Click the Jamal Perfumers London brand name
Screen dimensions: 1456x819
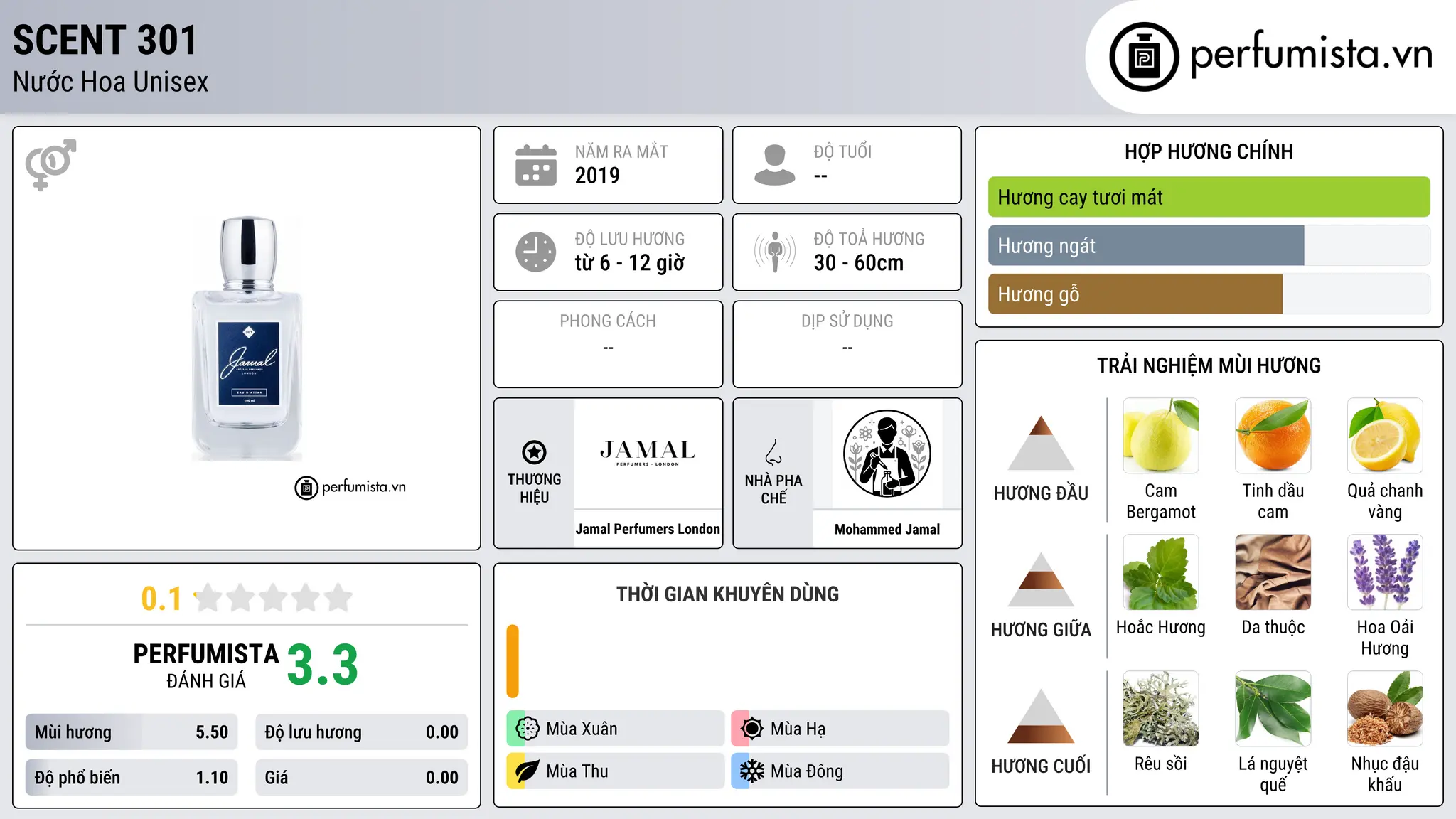648,529
